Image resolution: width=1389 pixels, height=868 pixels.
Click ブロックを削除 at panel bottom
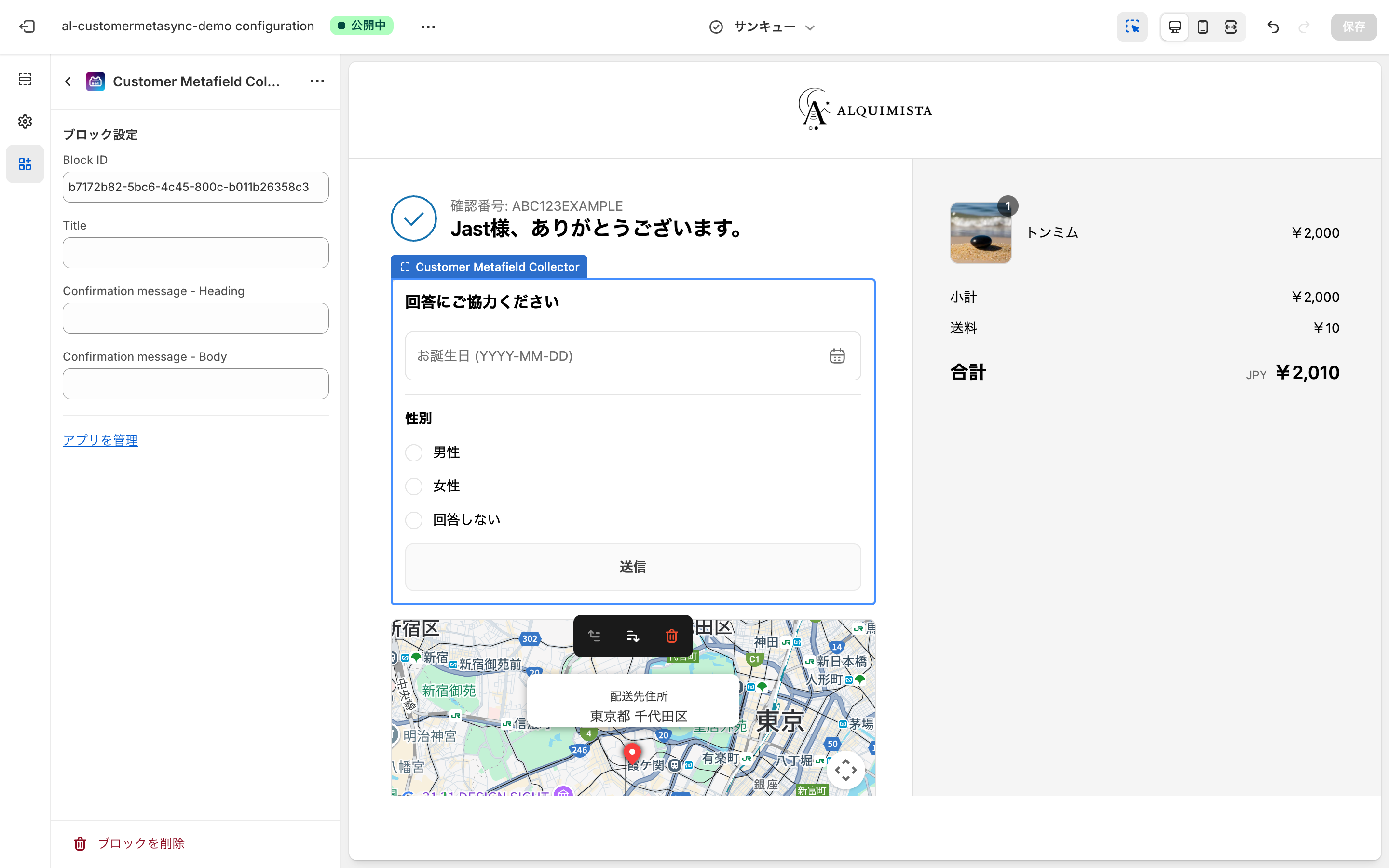tap(130, 843)
